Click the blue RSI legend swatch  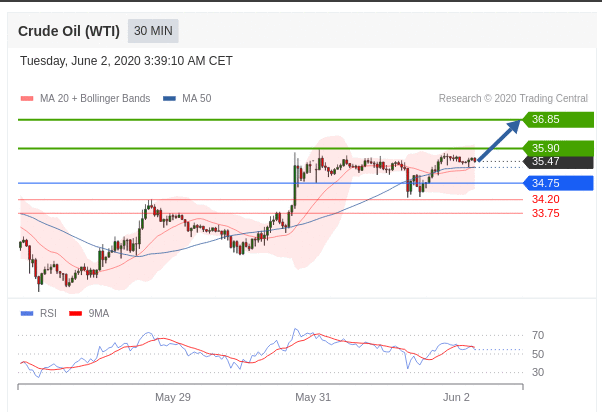click(x=27, y=314)
